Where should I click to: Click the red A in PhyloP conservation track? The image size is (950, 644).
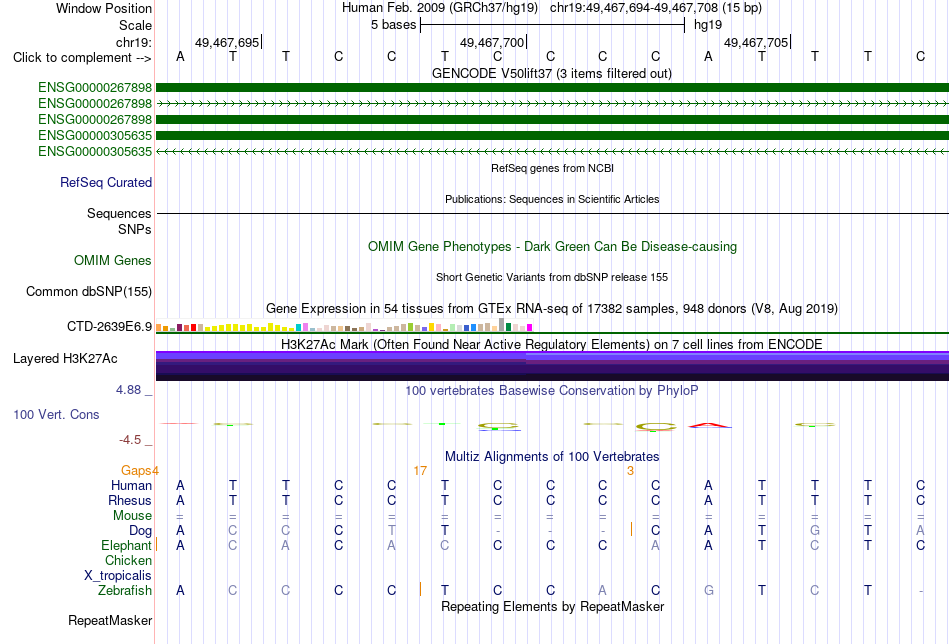click(x=709, y=425)
